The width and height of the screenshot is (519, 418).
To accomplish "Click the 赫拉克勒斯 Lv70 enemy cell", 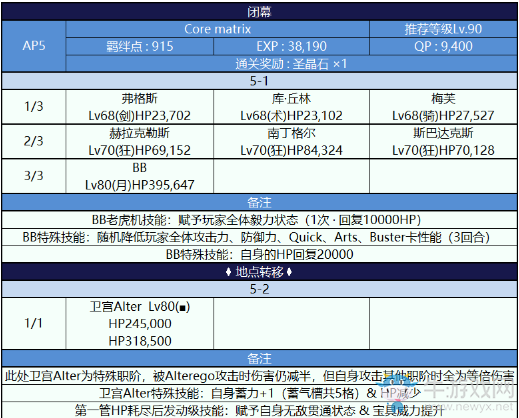I will point(140,142).
